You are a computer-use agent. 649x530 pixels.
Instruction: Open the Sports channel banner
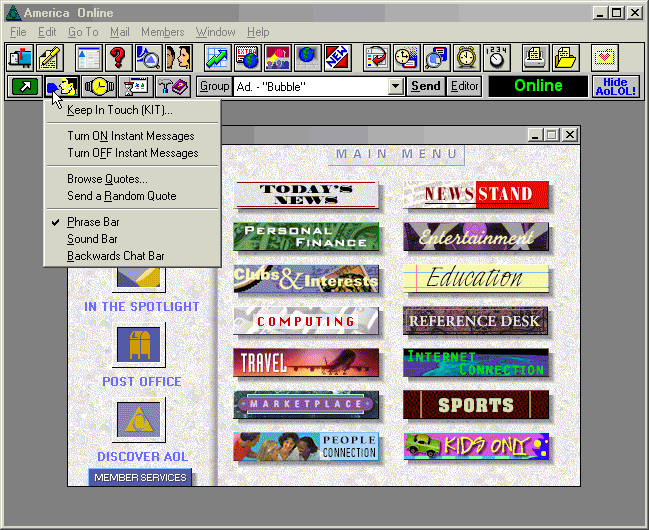click(x=476, y=405)
